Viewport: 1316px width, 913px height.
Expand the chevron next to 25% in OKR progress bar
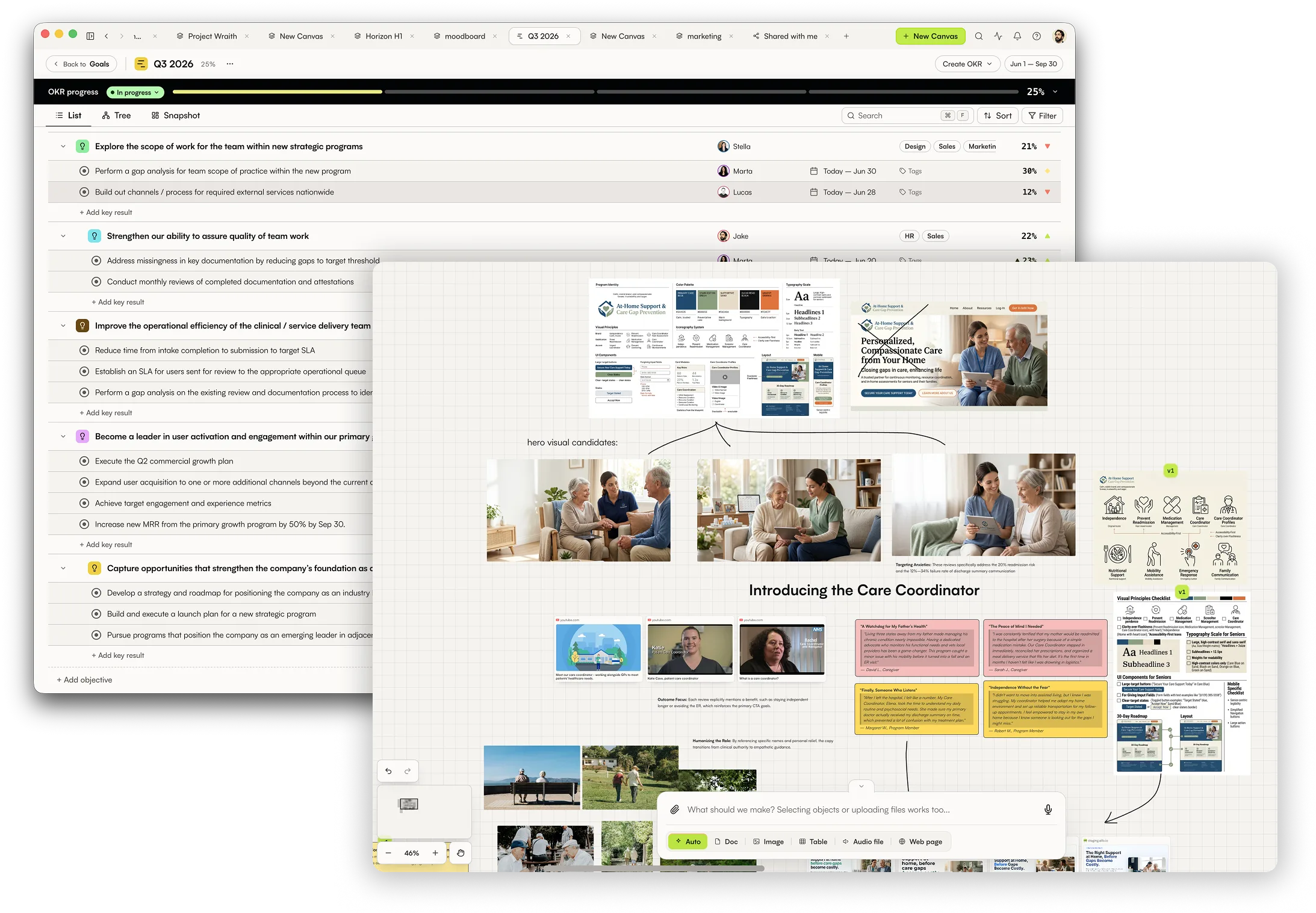tap(1055, 92)
